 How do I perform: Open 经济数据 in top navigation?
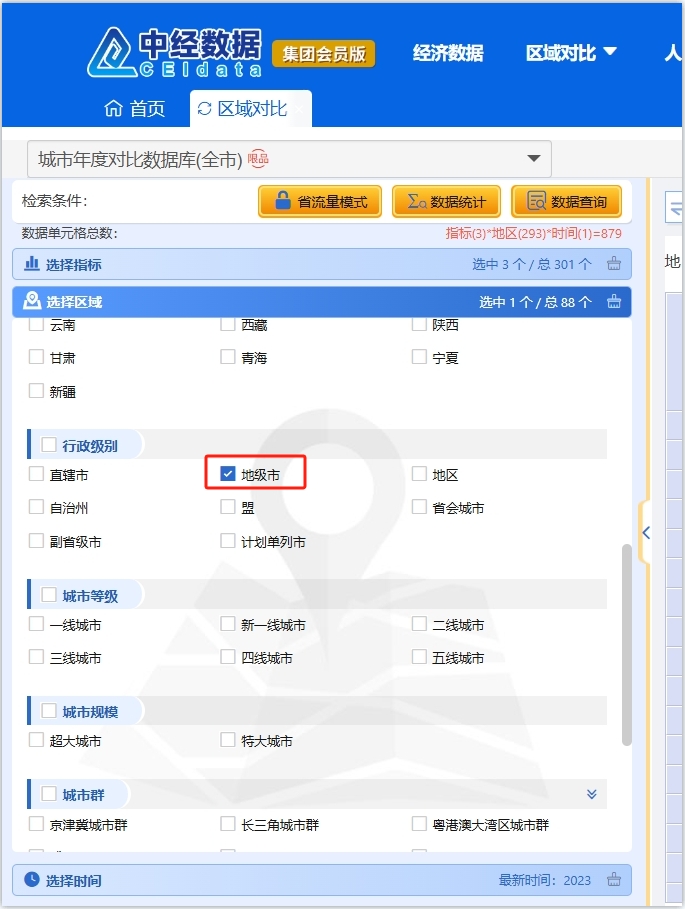(x=448, y=53)
